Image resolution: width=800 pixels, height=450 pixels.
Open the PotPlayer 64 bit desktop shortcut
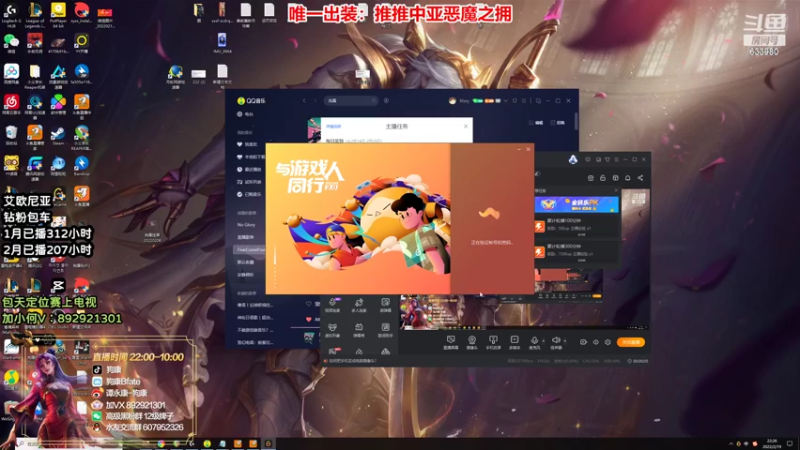58,15
